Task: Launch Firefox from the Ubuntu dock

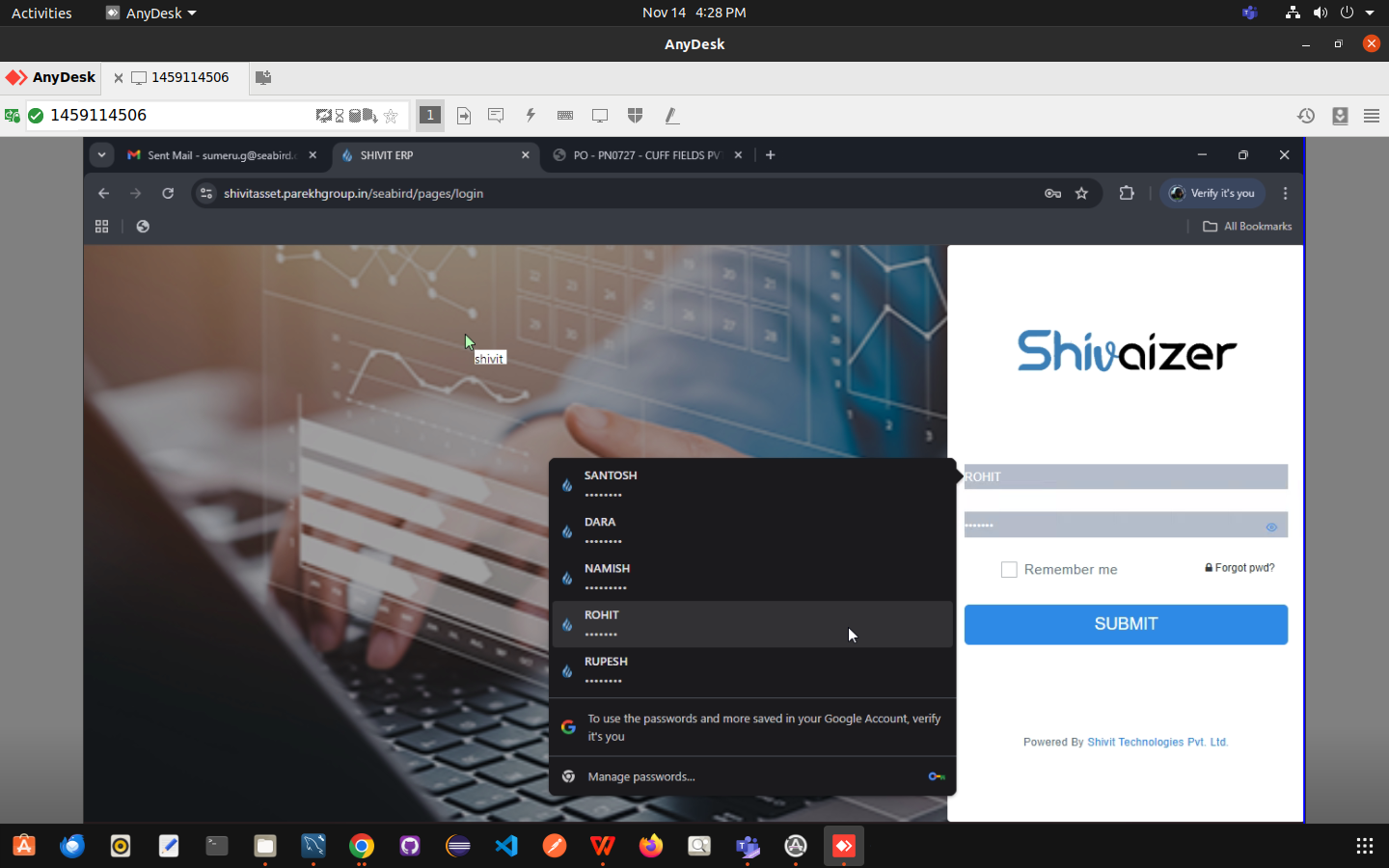Action: click(x=651, y=846)
